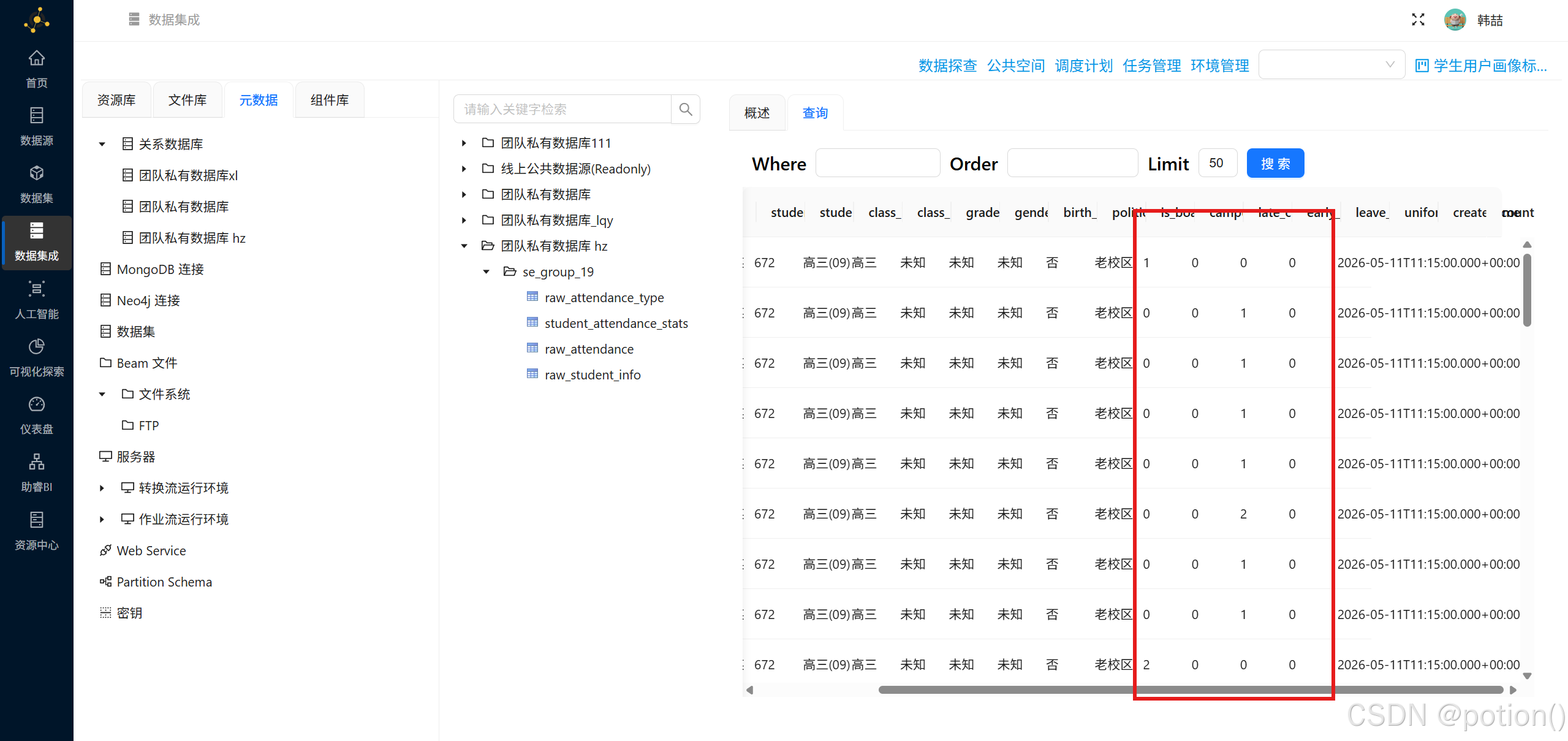Open 数据源 sidebar icon
The image size is (1568, 741).
click(x=36, y=115)
